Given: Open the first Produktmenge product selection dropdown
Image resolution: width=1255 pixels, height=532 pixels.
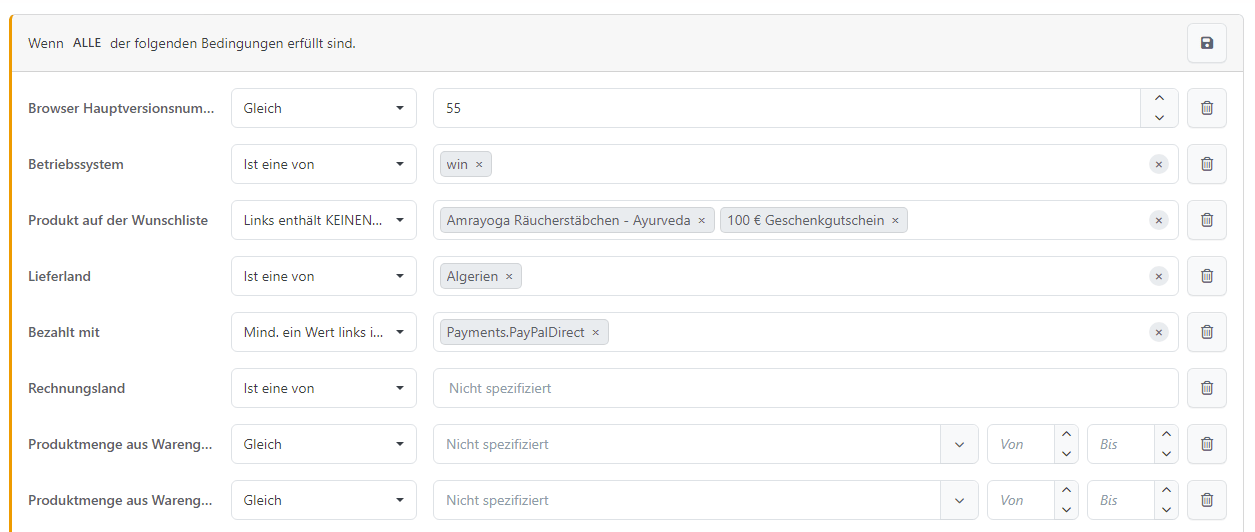Looking at the screenshot, I should pos(959,444).
